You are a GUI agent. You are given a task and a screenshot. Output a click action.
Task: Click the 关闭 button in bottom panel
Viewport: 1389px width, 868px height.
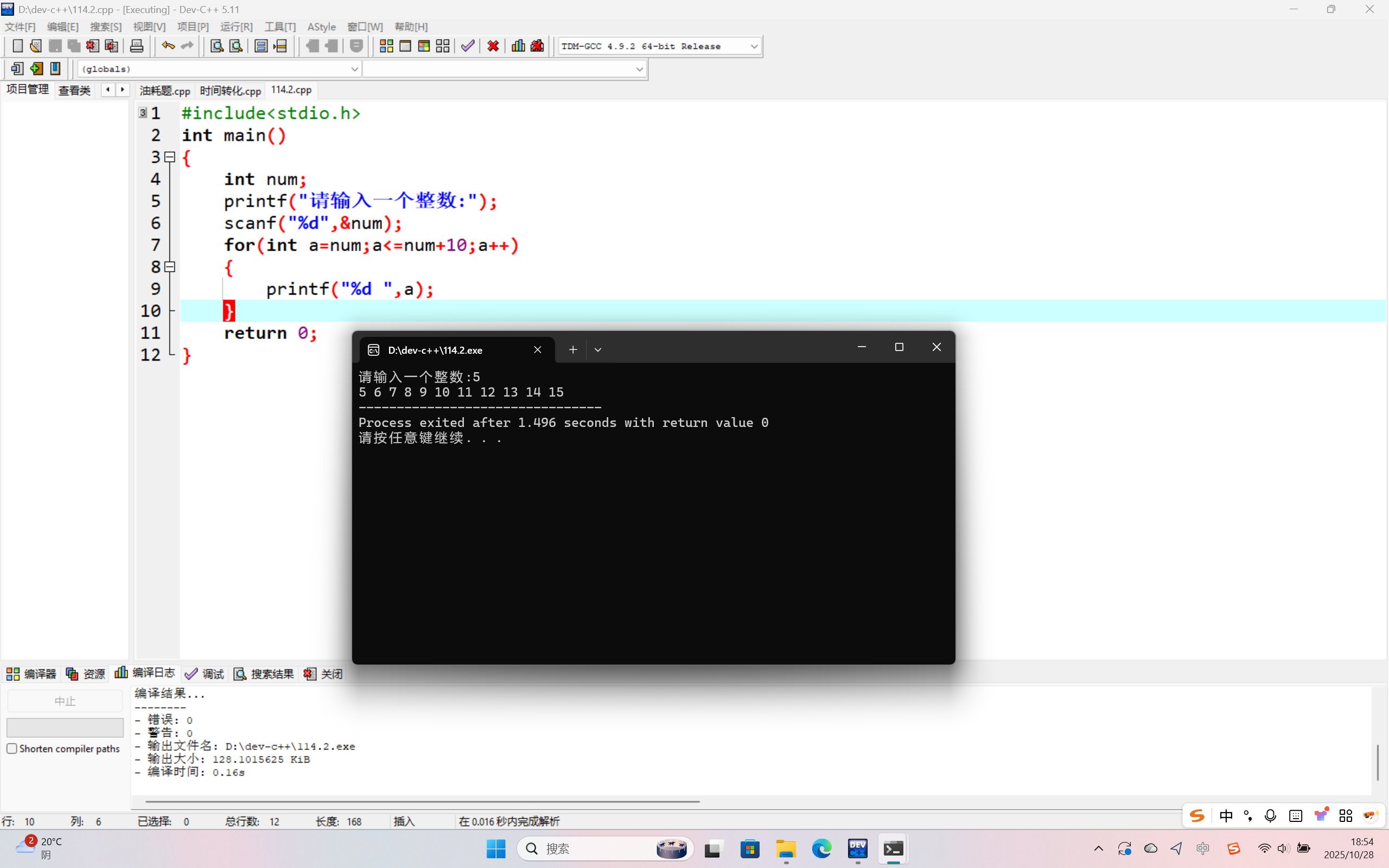click(324, 674)
